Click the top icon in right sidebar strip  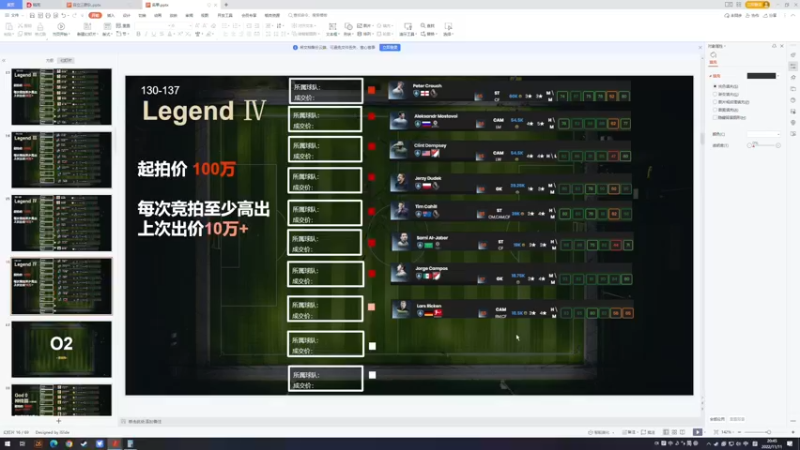click(x=793, y=55)
